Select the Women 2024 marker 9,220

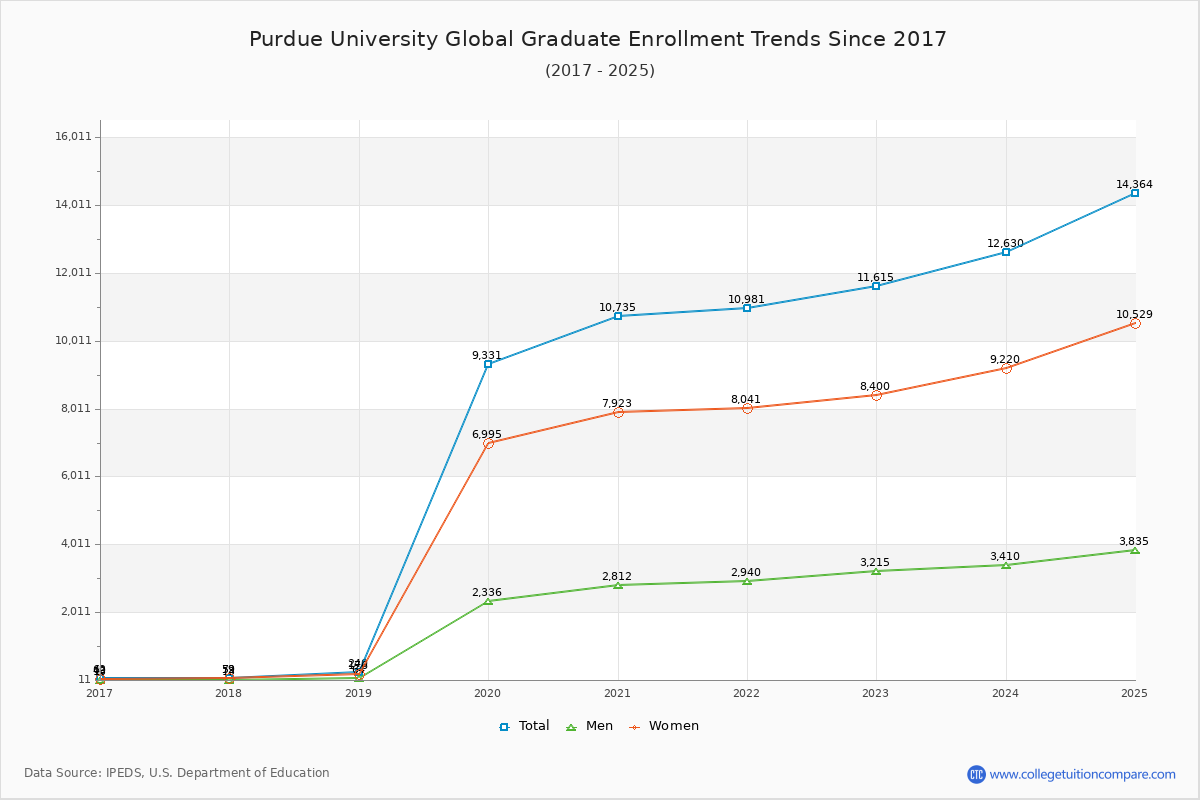tap(1006, 368)
